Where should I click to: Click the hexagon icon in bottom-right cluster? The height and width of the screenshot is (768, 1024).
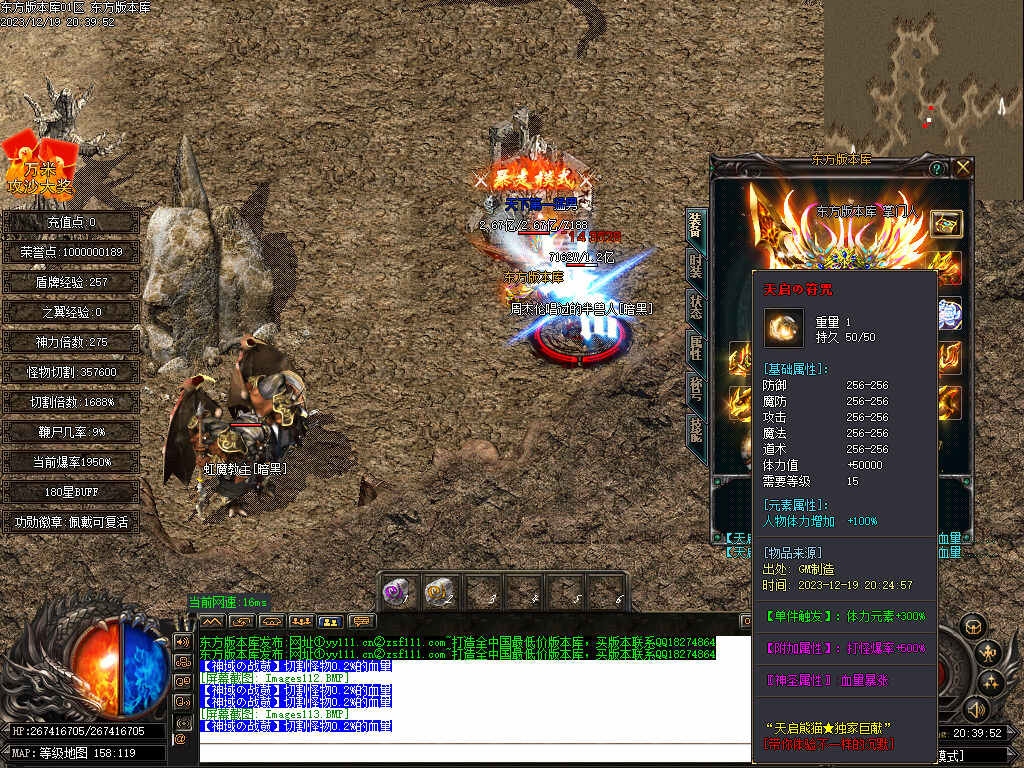point(973,626)
